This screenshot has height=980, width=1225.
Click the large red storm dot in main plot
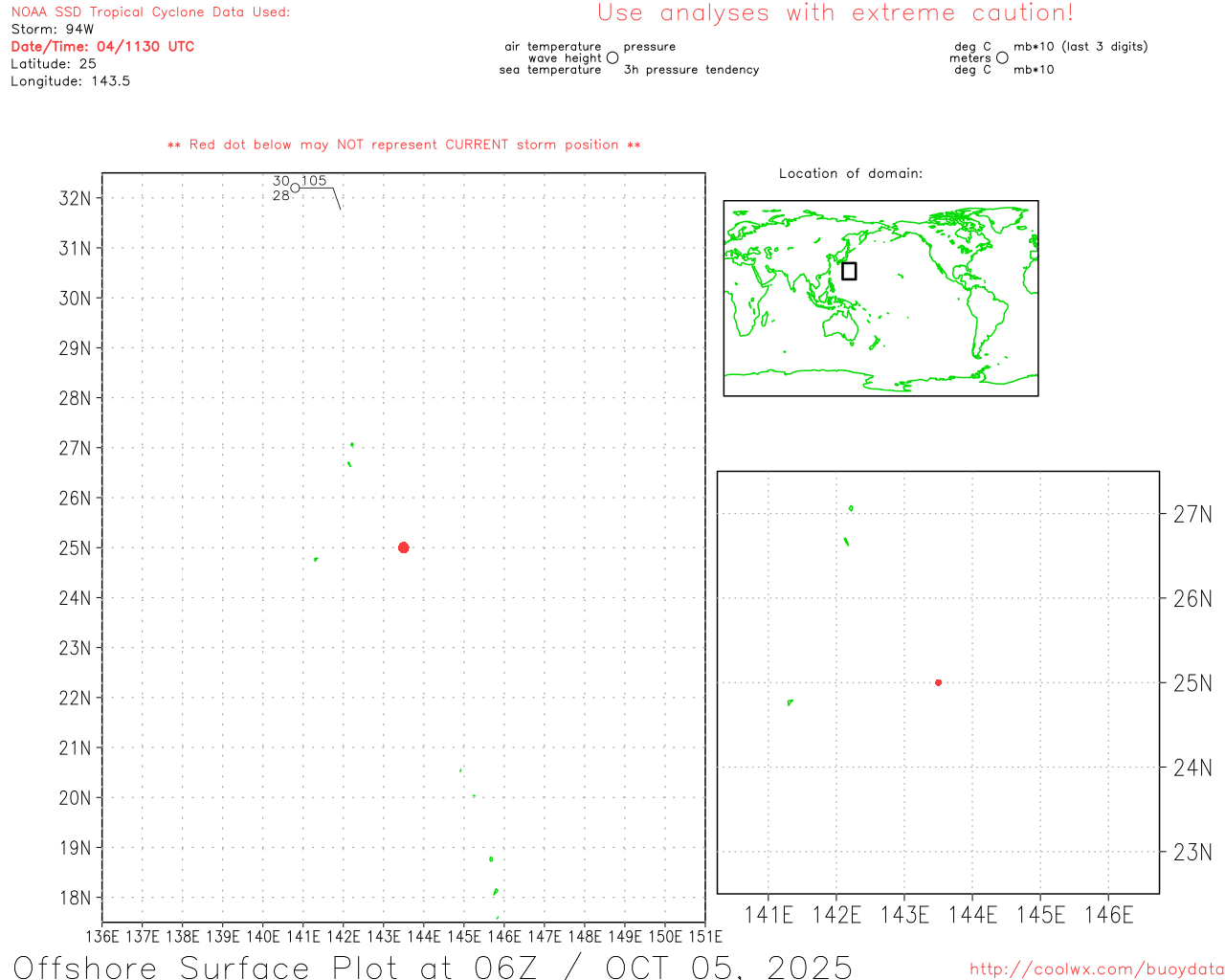(403, 547)
